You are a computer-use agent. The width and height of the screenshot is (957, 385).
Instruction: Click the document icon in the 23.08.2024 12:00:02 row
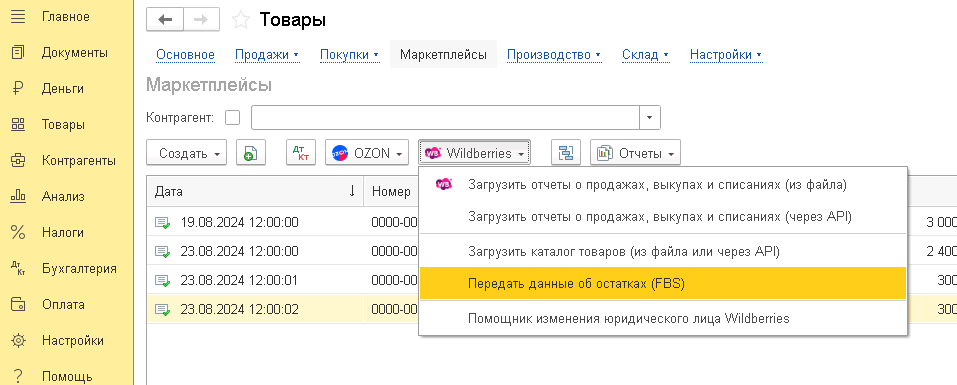point(162,310)
